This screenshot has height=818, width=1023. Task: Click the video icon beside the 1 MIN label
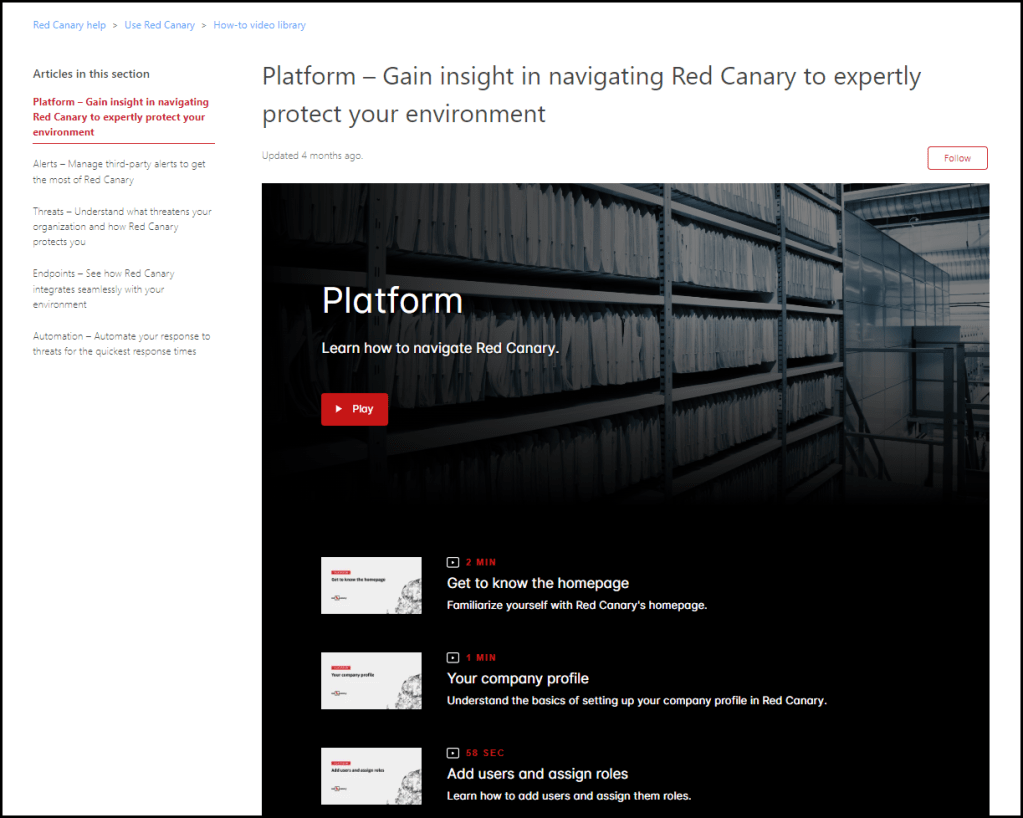pyautogui.click(x=452, y=657)
